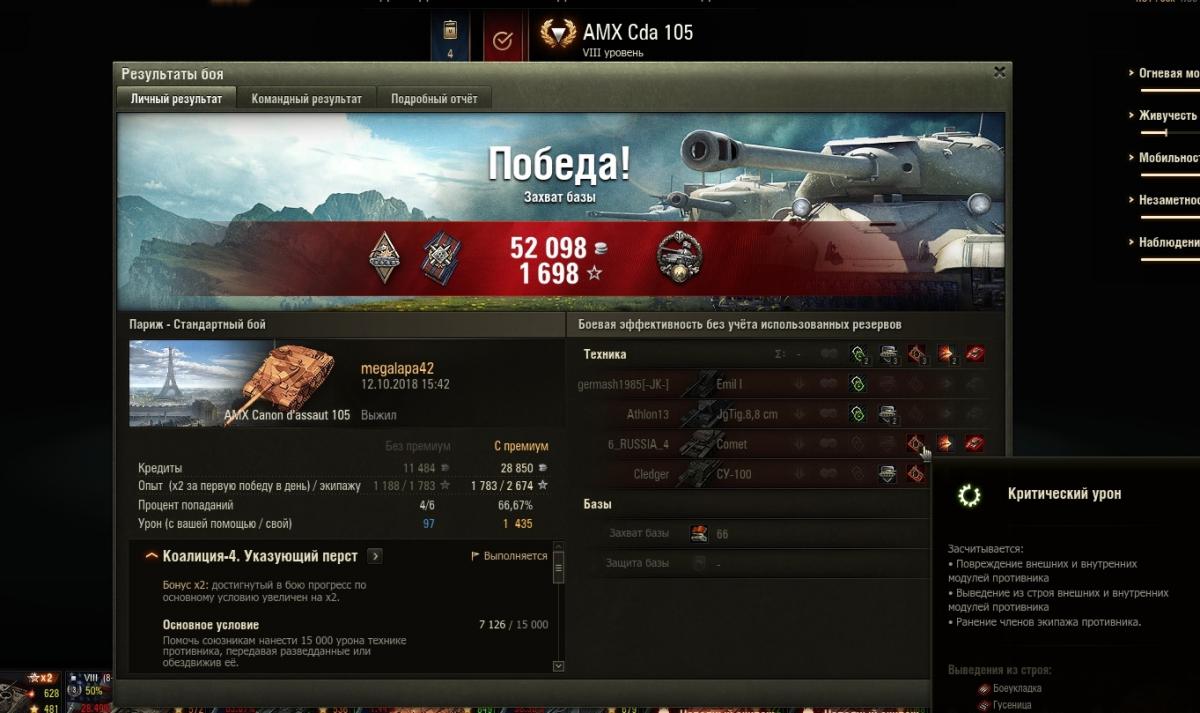Click the mission list scrollbar down arrow
Viewport: 1200px width, 713px height.
558,666
